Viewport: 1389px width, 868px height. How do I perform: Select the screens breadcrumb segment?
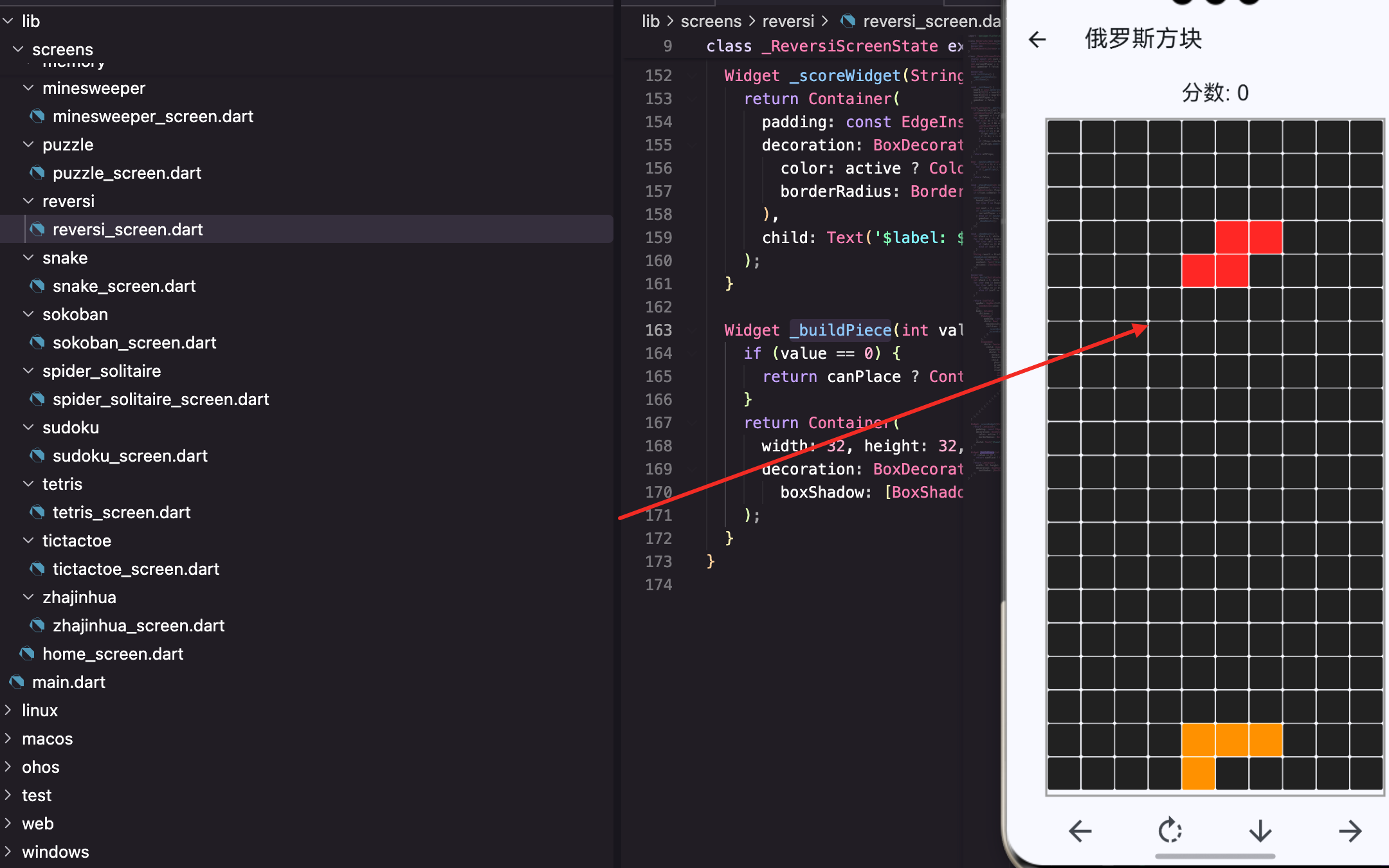pos(711,21)
